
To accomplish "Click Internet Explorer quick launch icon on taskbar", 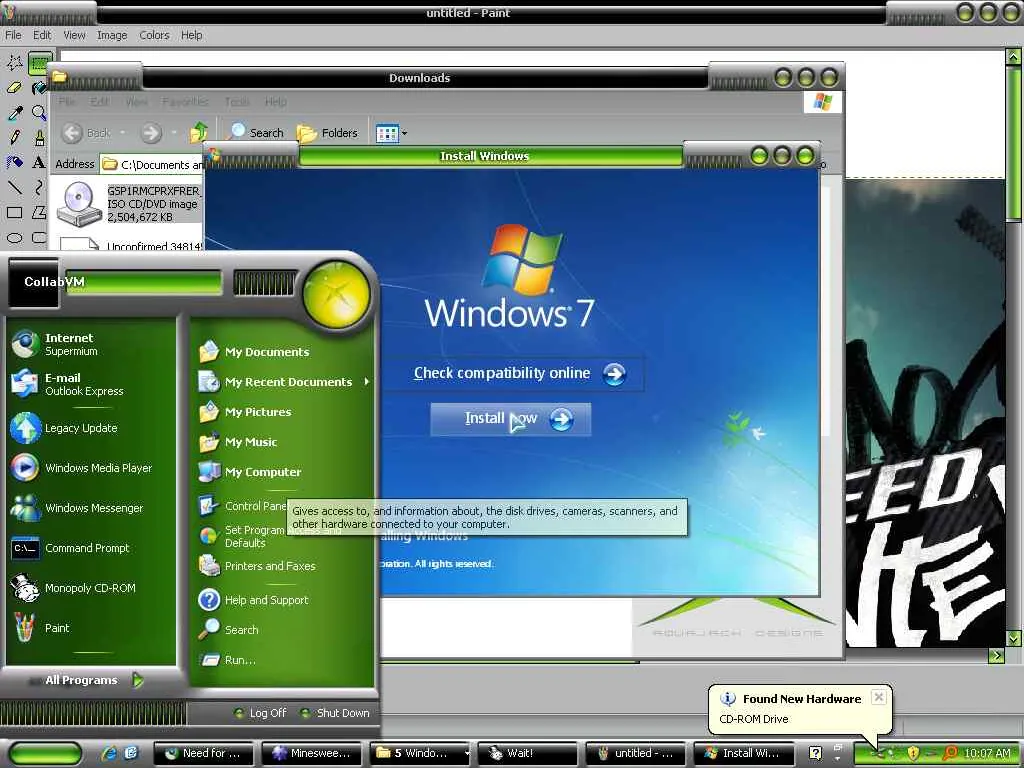I will click(108, 753).
